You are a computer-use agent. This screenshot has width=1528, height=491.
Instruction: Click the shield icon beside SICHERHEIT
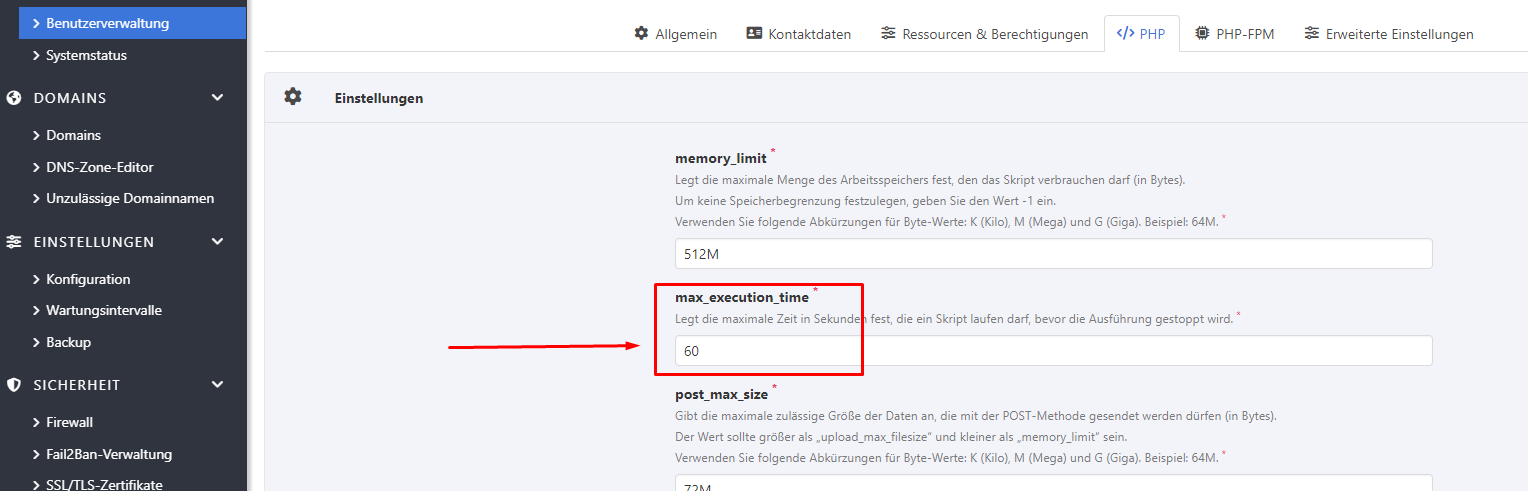14,385
